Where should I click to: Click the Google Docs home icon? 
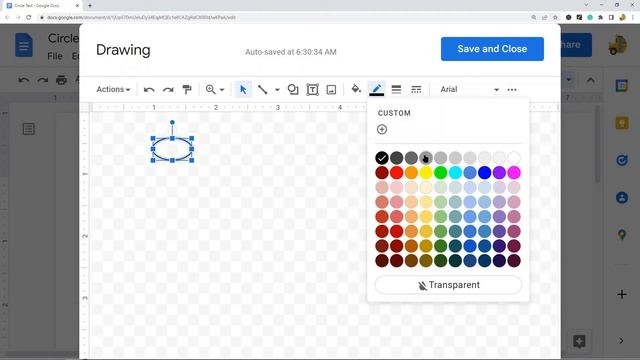point(24,45)
